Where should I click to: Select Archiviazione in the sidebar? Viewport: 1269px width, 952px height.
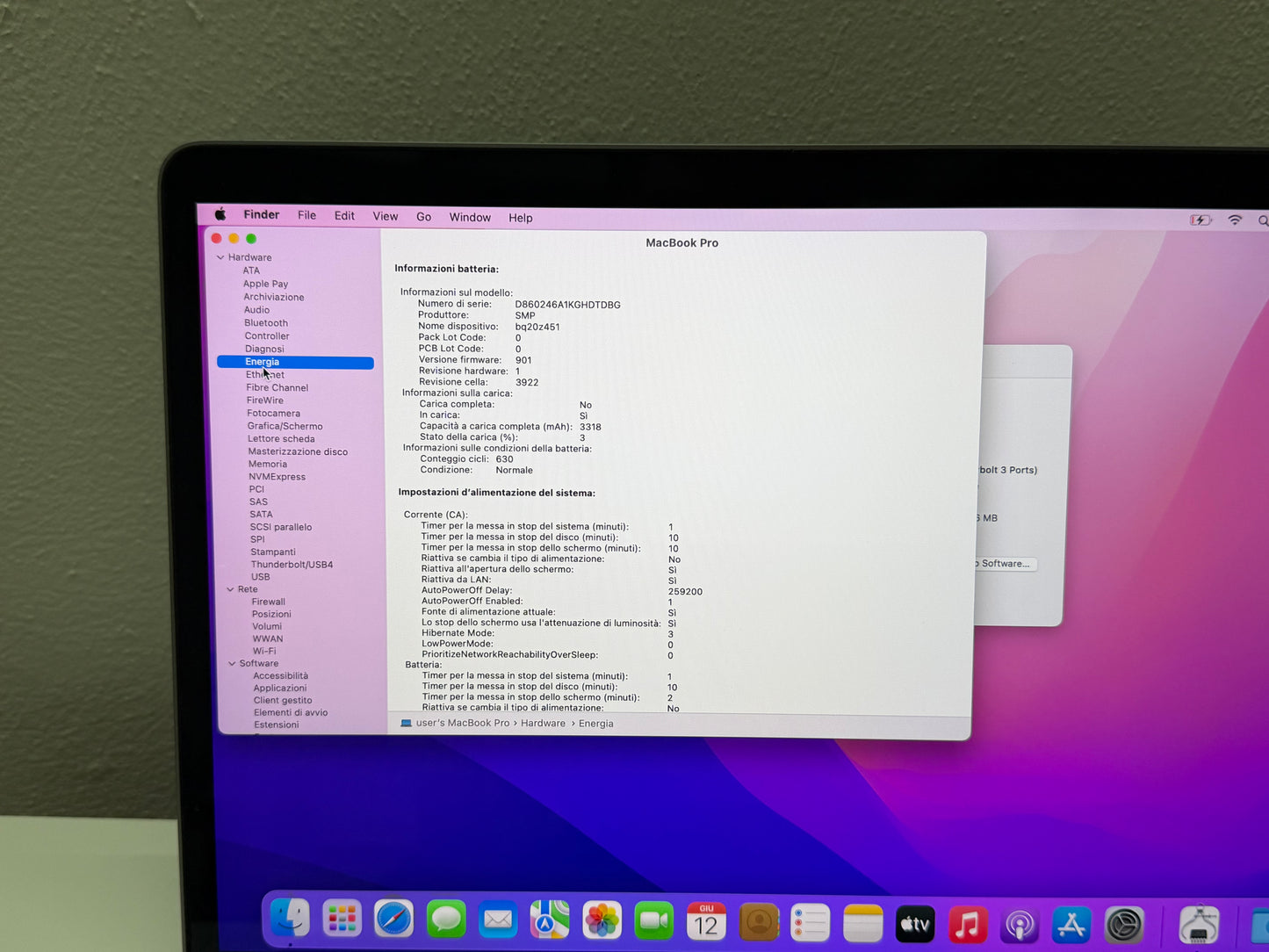tap(274, 297)
